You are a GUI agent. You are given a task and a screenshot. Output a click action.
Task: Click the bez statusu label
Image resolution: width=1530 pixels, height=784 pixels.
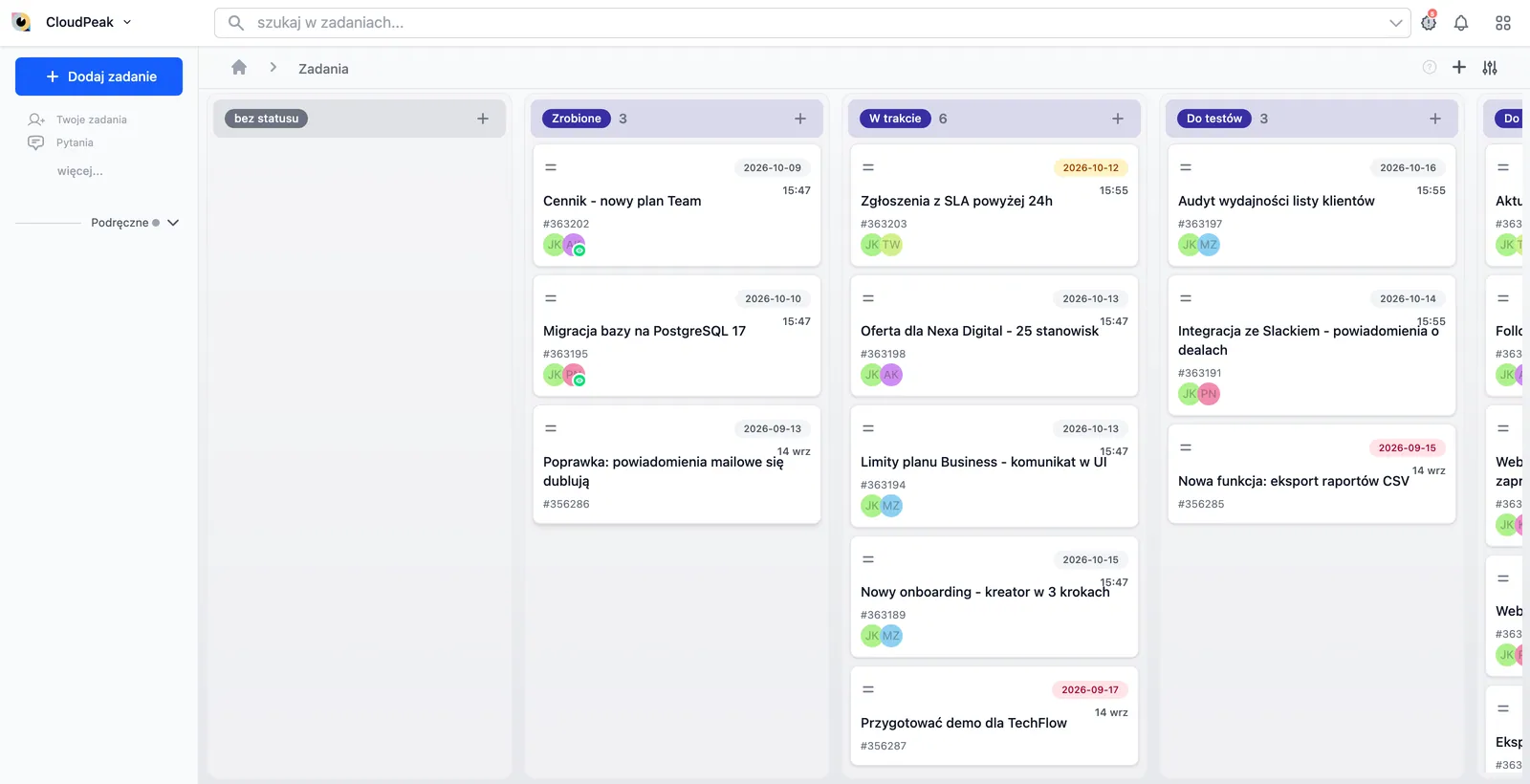pyautogui.click(x=267, y=119)
